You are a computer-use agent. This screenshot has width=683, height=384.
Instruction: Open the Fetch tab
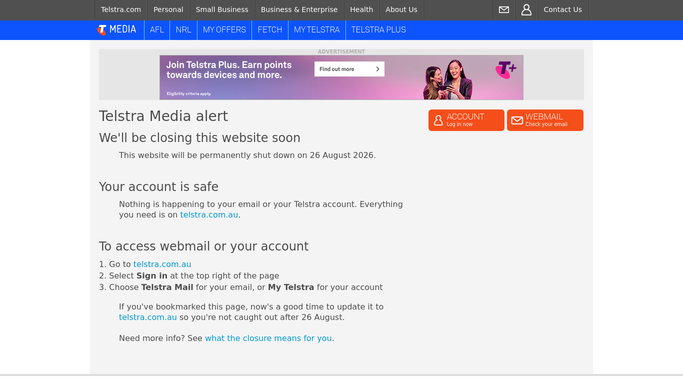pos(270,30)
